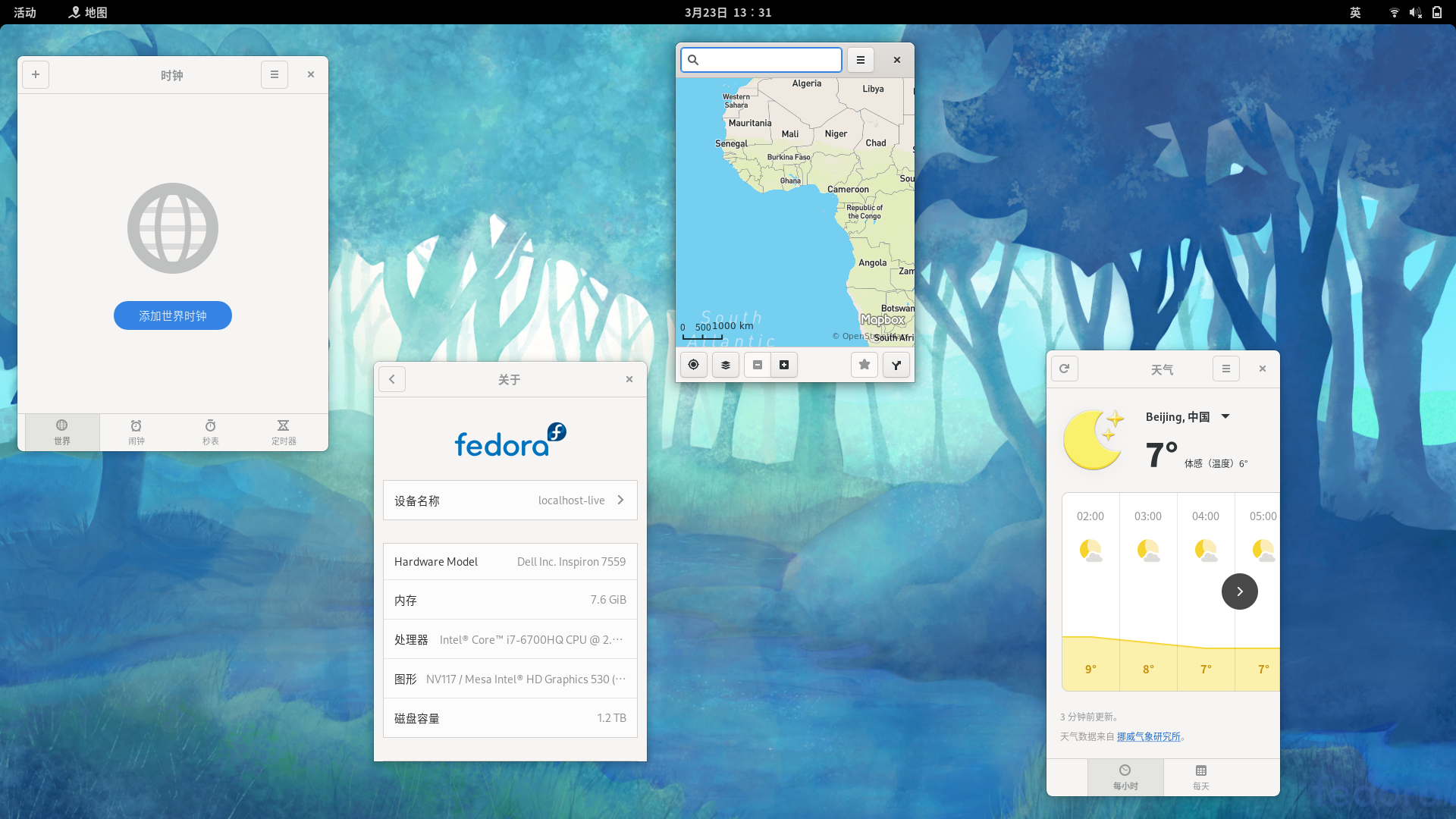Open the map layers selector
Image resolution: width=1456 pixels, height=819 pixels.
point(726,365)
